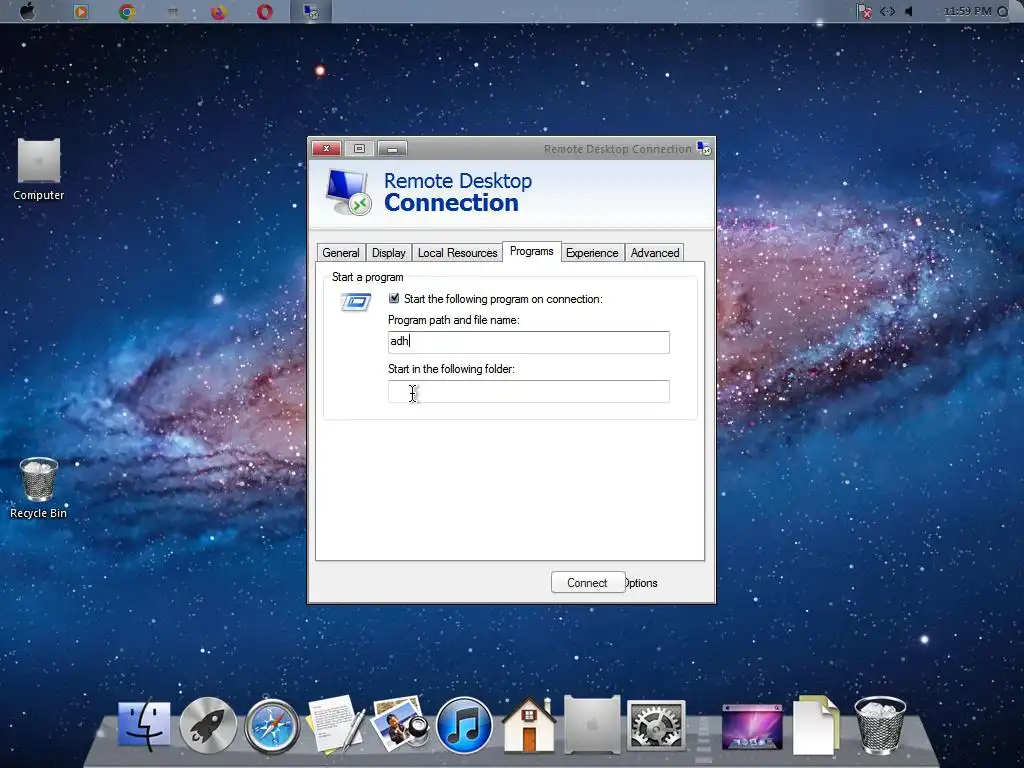Switch to the Local Resources tab

point(457,253)
